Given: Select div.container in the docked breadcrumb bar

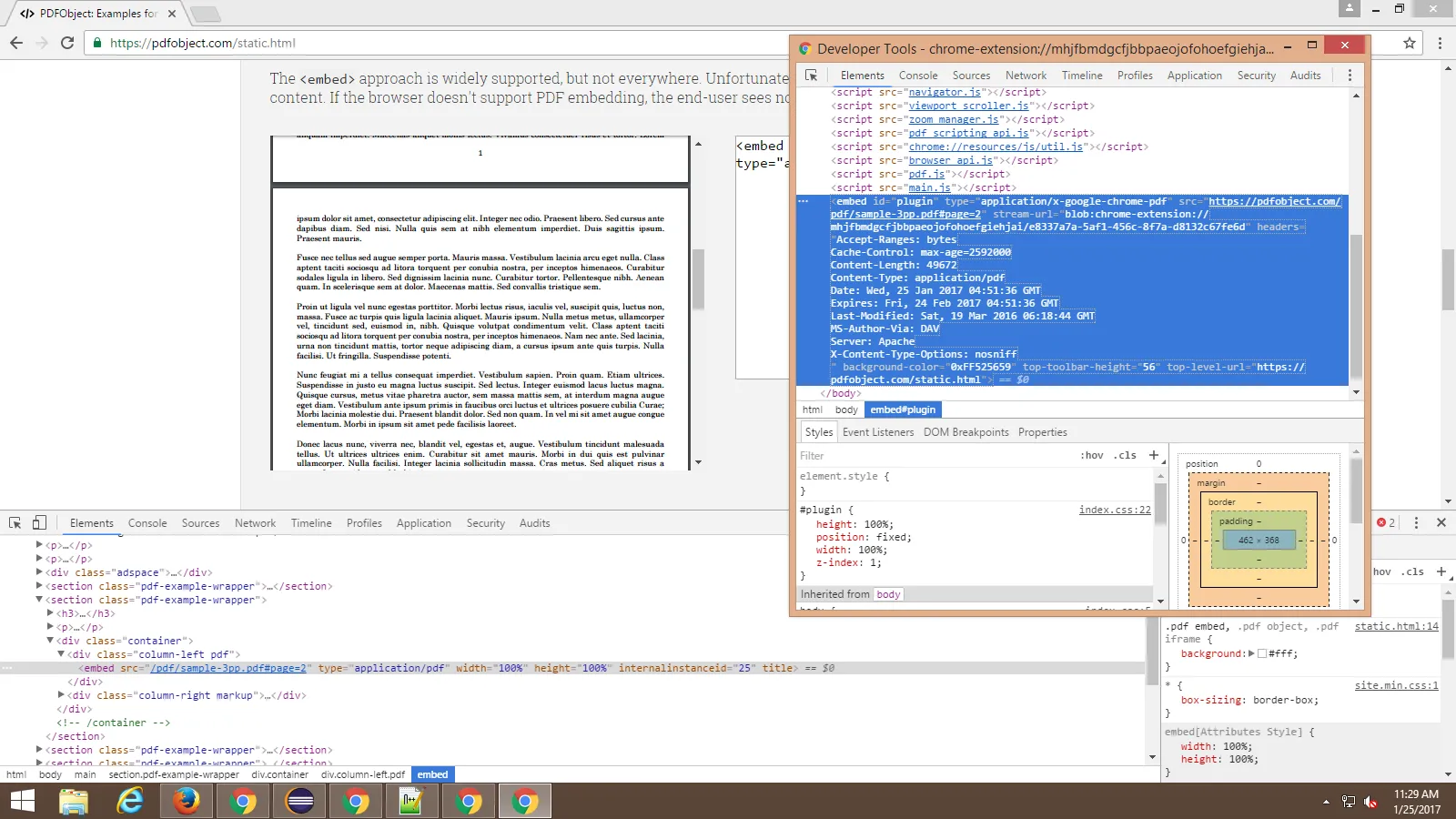Looking at the screenshot, I should (280, 774).
